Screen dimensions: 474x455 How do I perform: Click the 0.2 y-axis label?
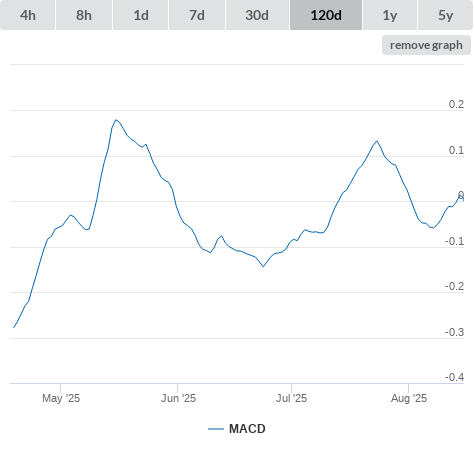(x=456, y=104)
